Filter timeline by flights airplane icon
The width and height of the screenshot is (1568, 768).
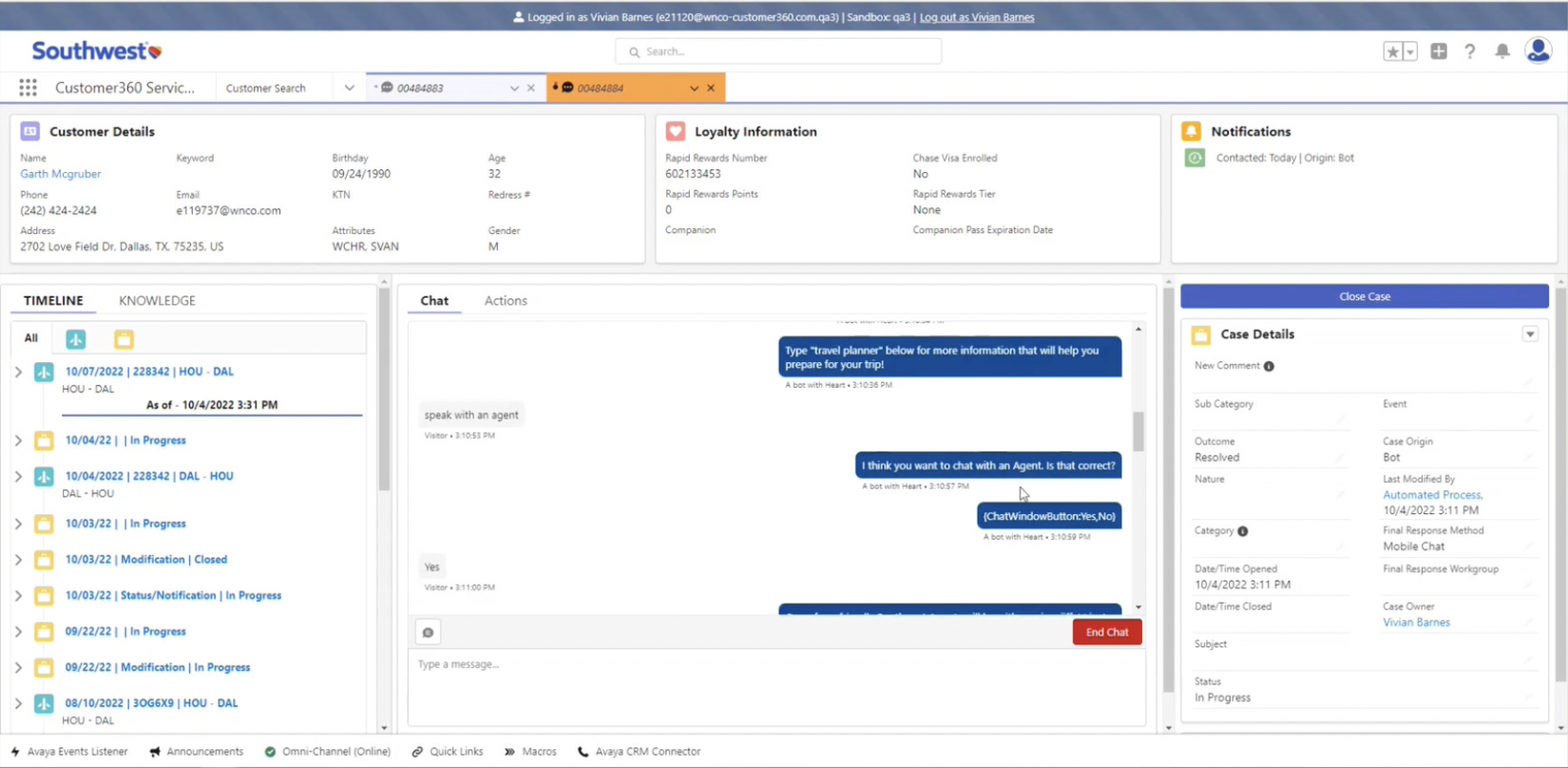coord(76,338)
